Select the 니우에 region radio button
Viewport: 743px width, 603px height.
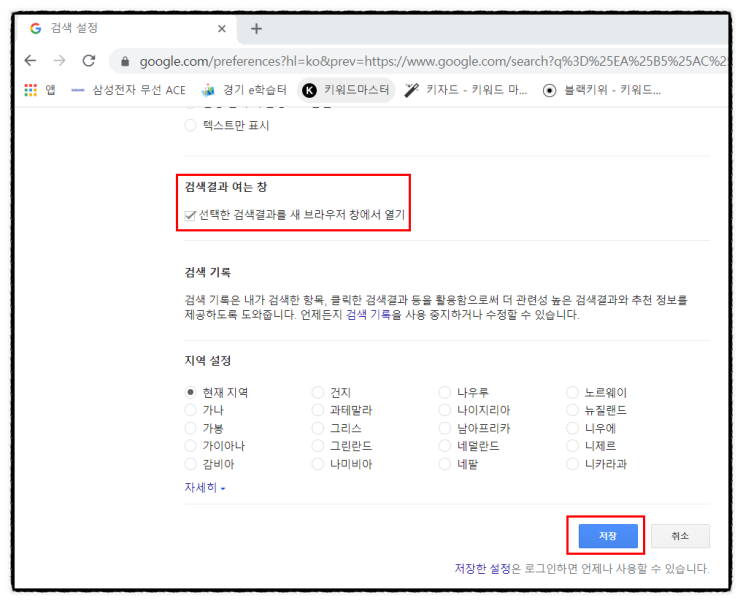point(572,428)
